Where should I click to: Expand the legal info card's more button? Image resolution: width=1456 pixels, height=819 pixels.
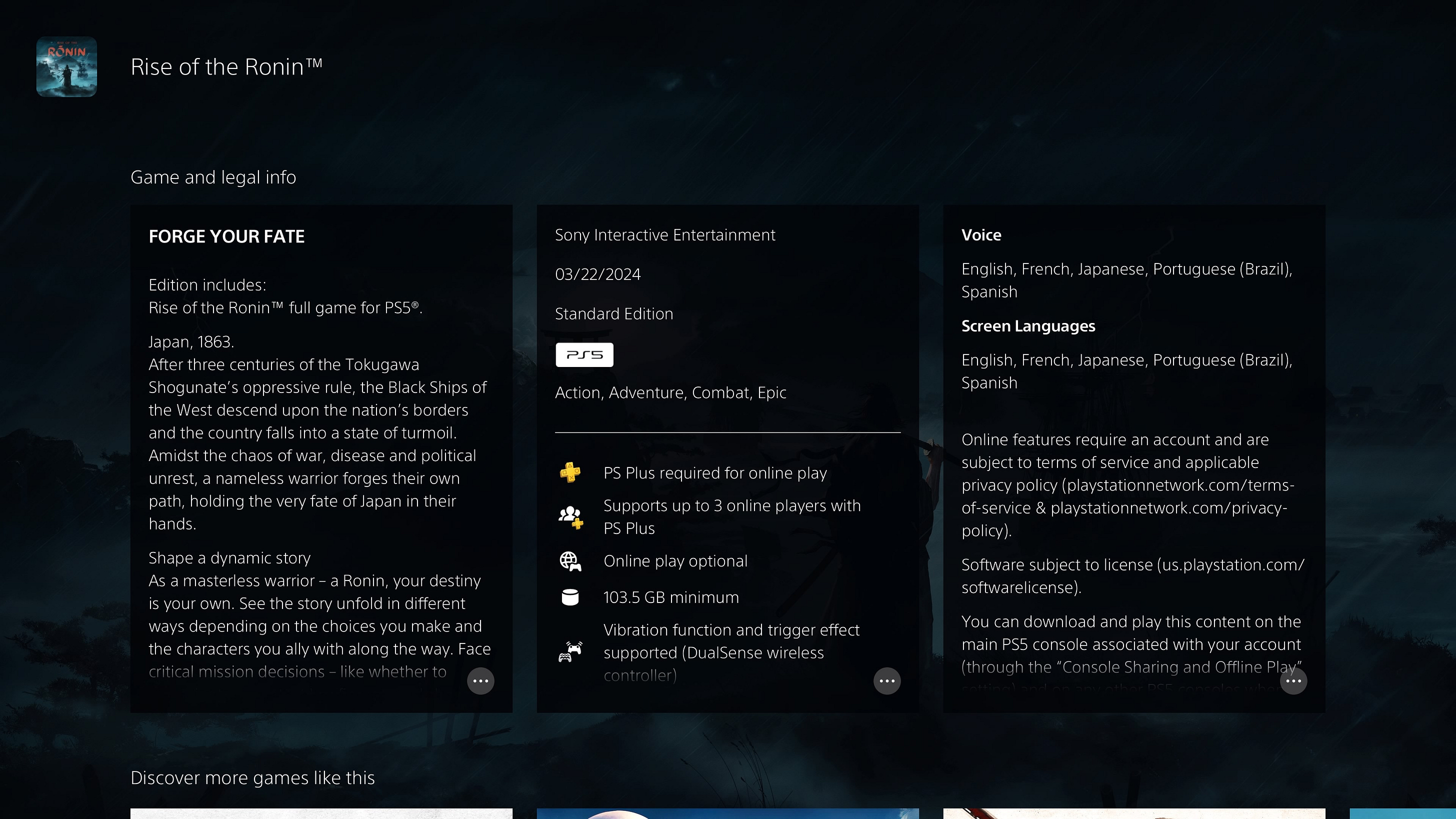click(1293, 681)
